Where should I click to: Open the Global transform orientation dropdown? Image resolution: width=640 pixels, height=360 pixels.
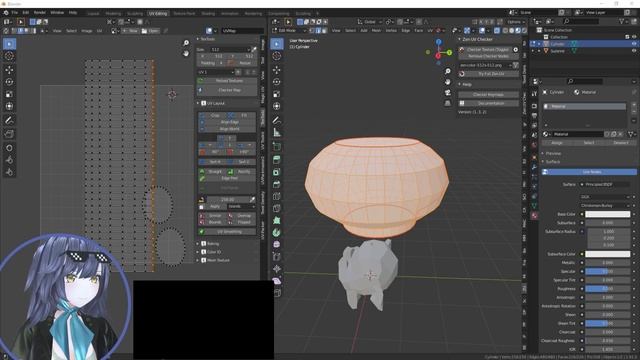[x=370, y=22]
